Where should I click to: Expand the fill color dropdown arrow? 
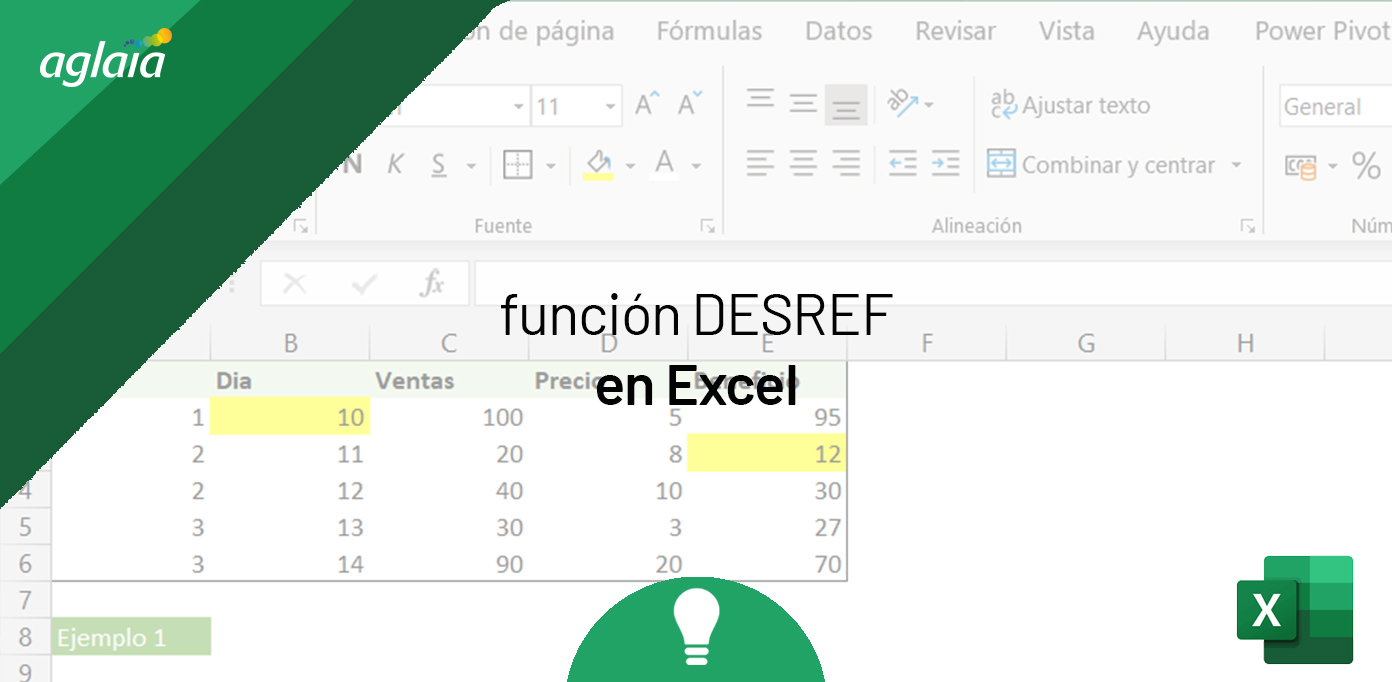[x=630, y=166]
